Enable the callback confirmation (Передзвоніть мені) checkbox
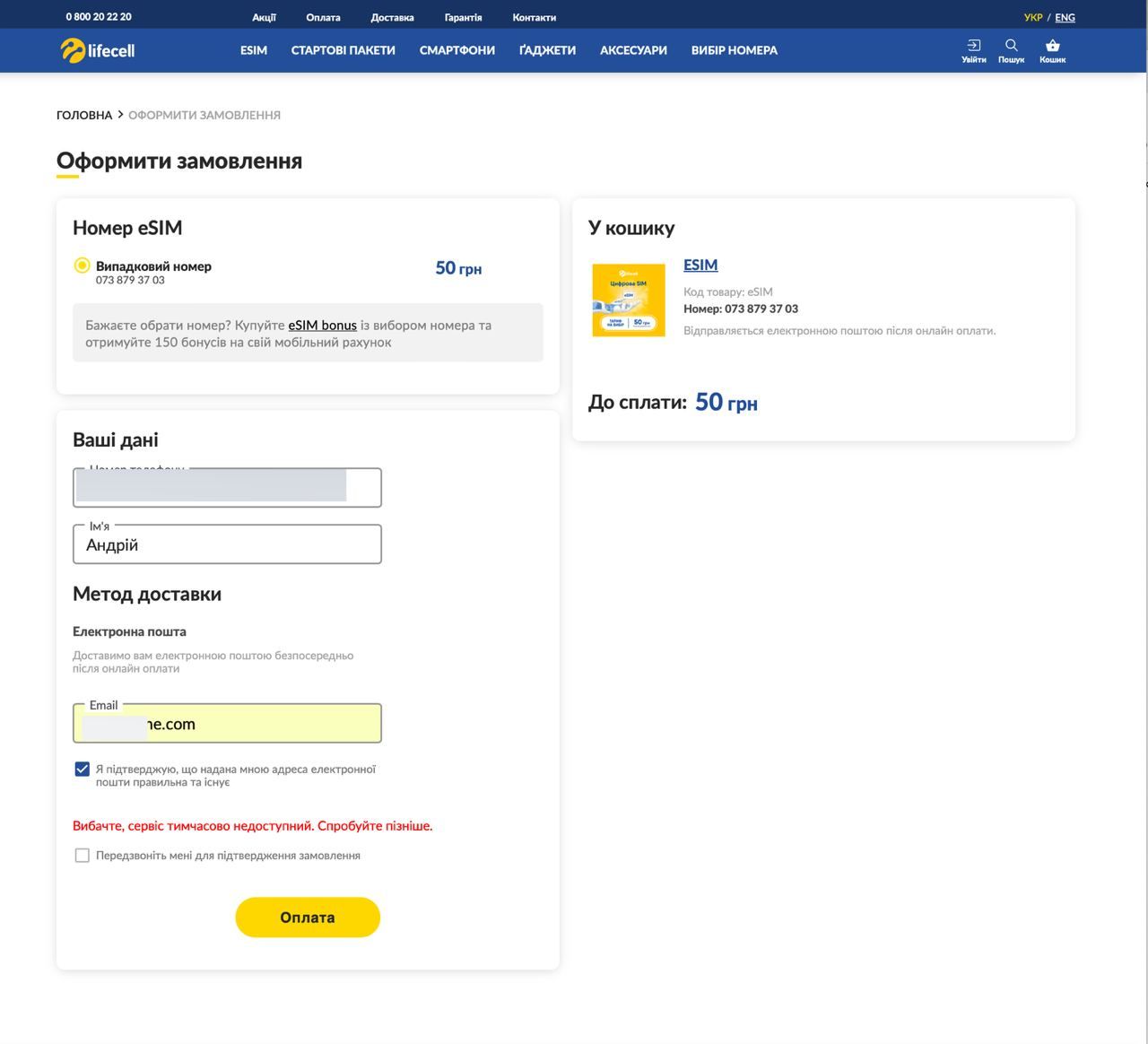 pyautogui.click(x=83, y=856)
